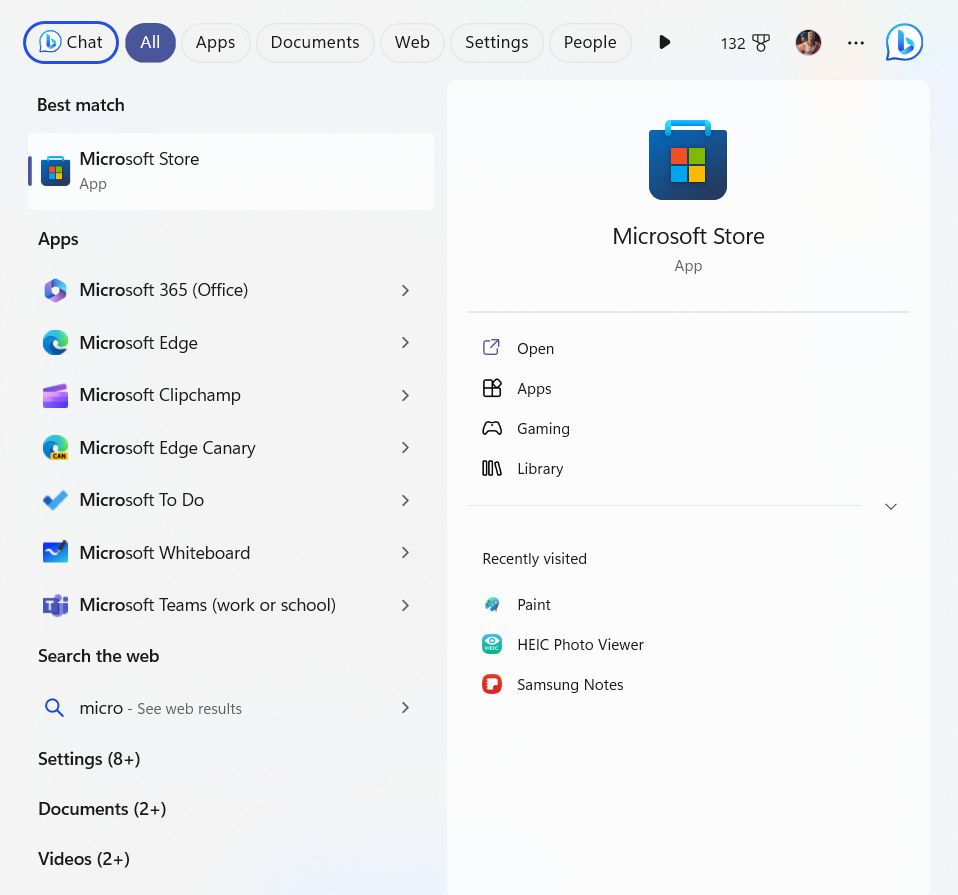
Task: Click the Microsoft Clipchamp icon
Action: coord(56,395)
